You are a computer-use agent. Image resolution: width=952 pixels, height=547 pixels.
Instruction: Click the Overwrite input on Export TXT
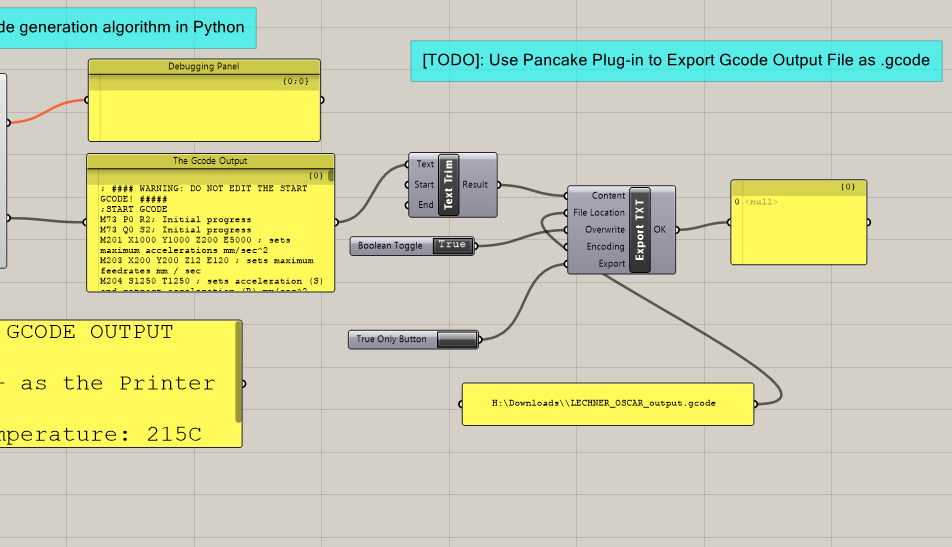(605, 229)
